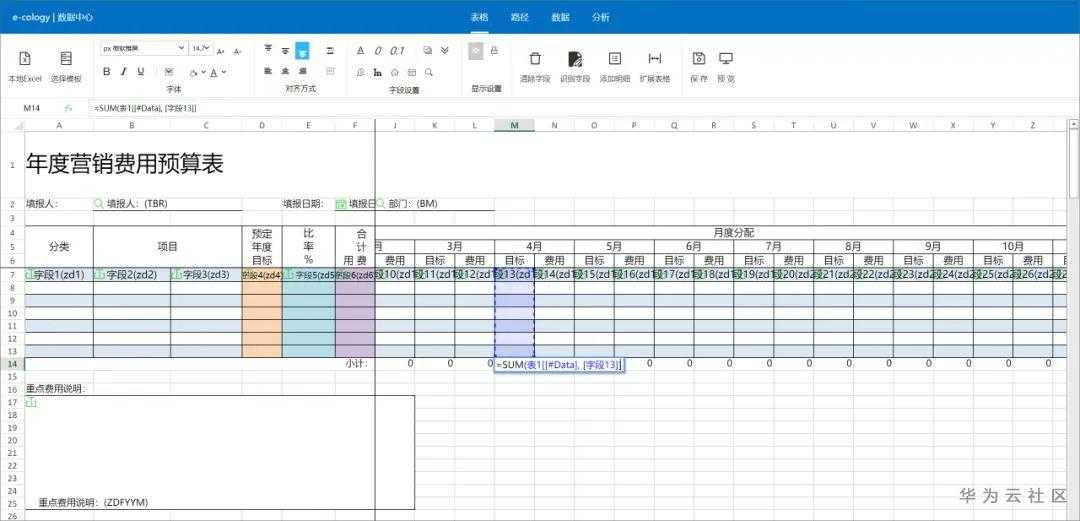The height and width of the screenshot is (521, 1080).
Task: Select row header 14
Action: click(x=12, y=364)
